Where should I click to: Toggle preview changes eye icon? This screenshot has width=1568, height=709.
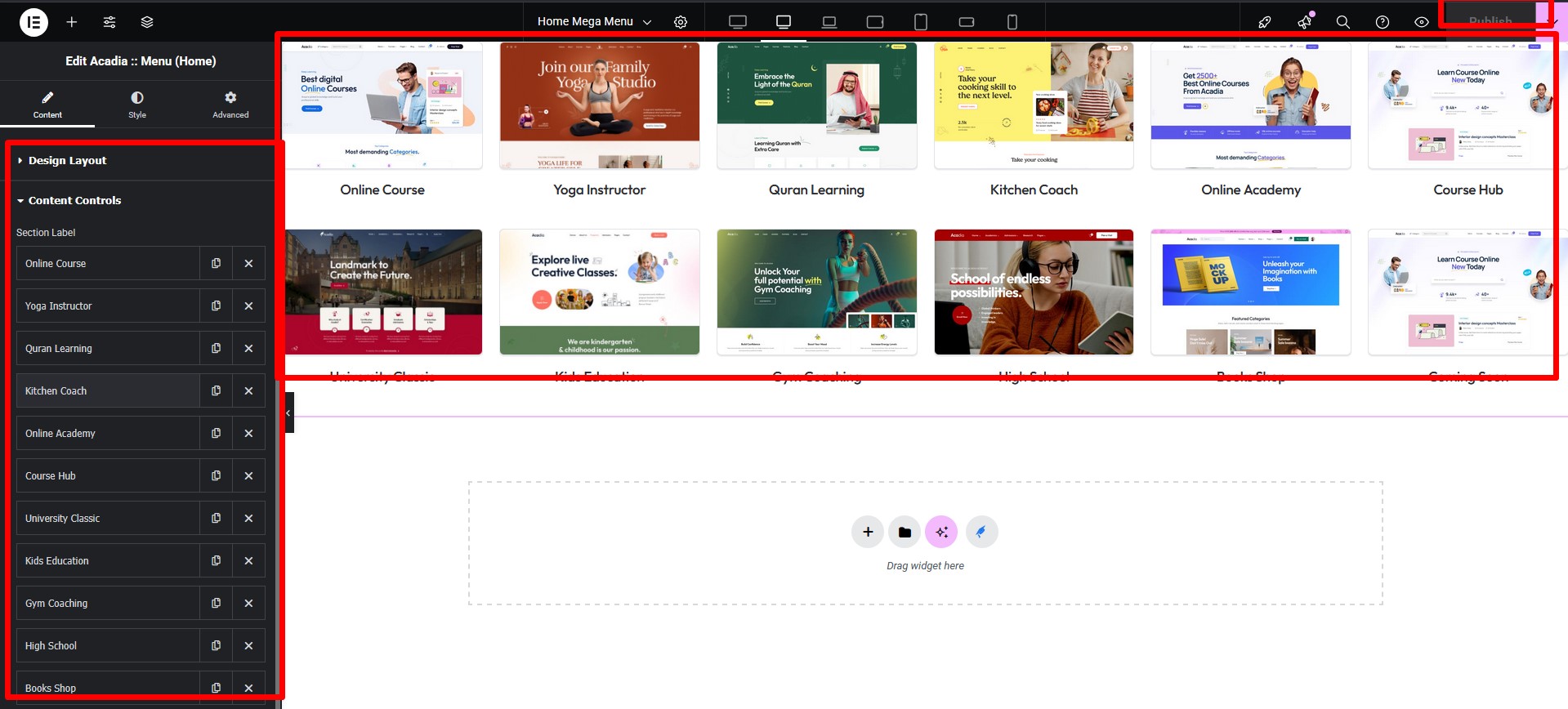1422,22
